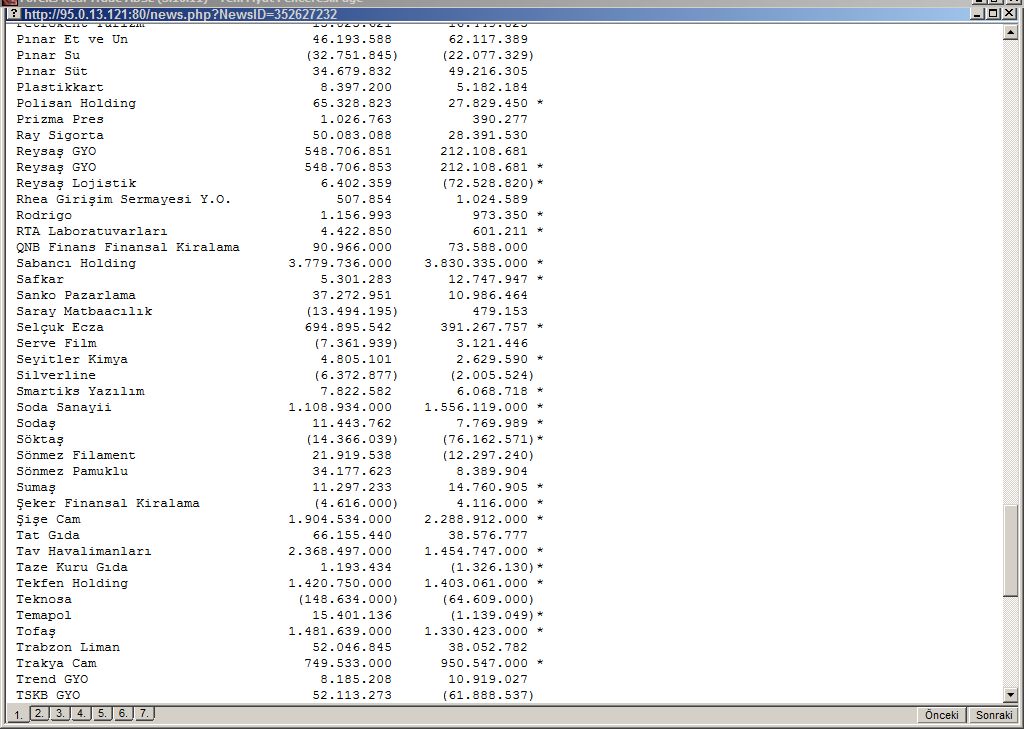This screenshot has height=729, width=1024.
Task: Select the 'Selçuk Ecza' row name
Action: click(60, 327)
